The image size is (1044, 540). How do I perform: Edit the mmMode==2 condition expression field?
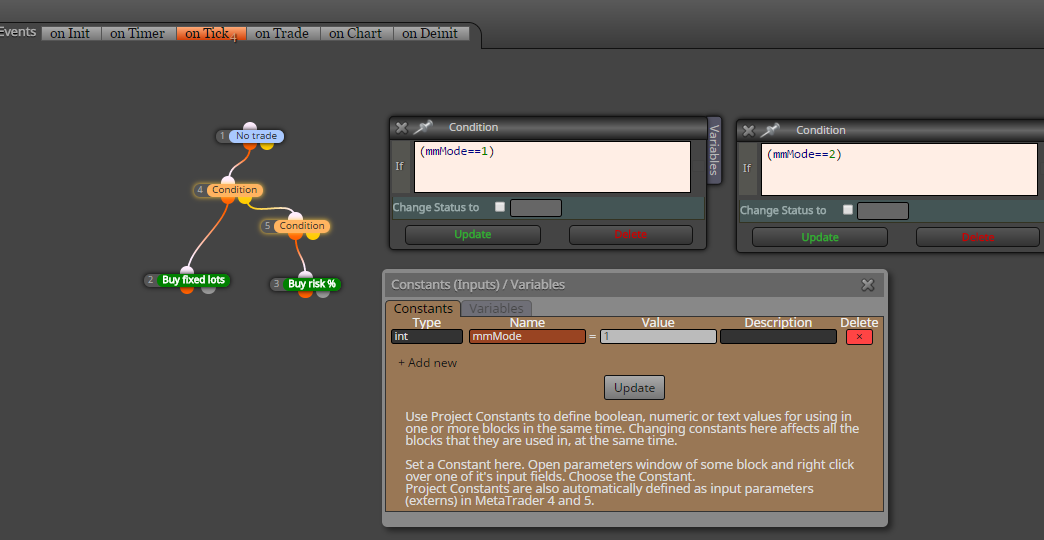click(900, 170)
